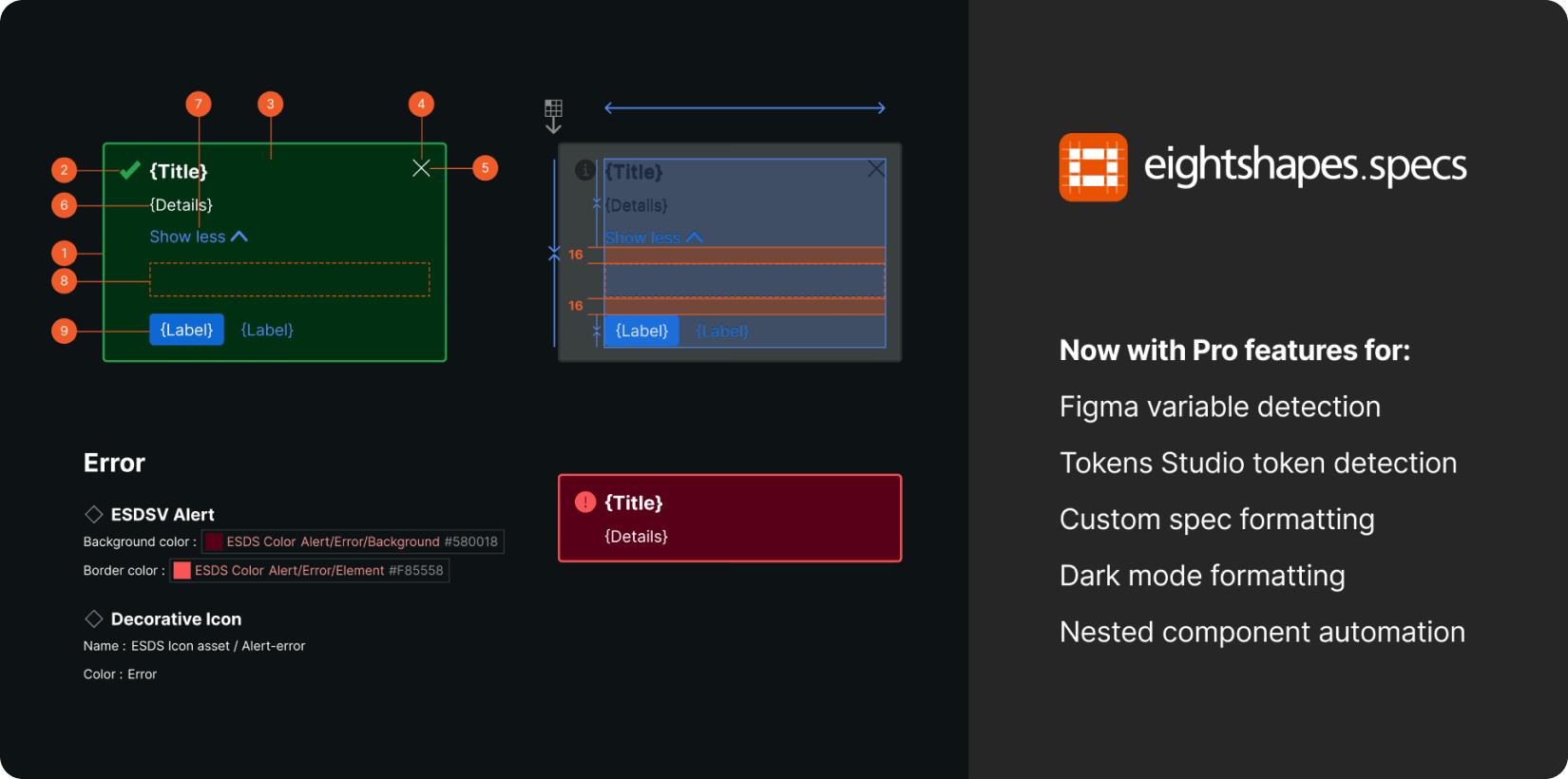Click the eightshapes.specs wordmark

(1306, 165)
